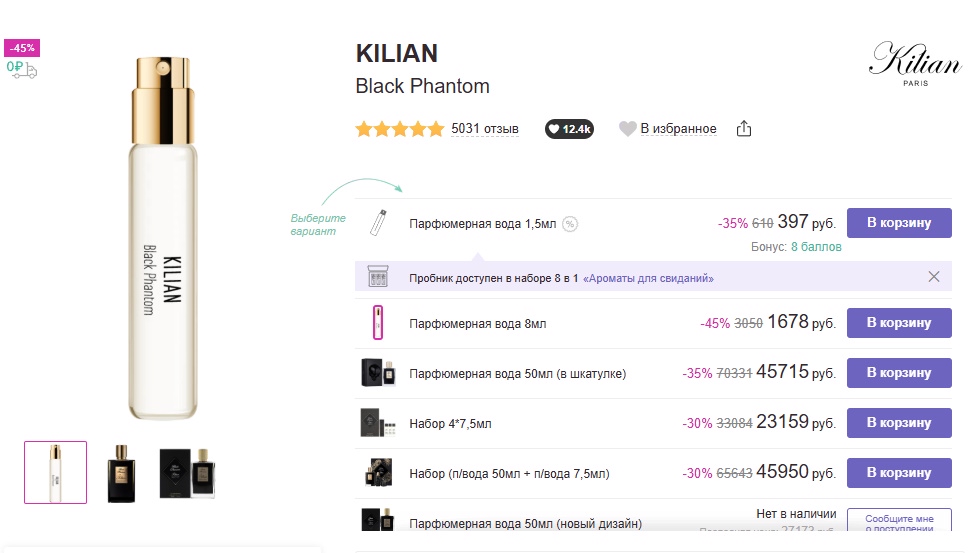Open the «Ароматы для свиданий» set link
The image size is (980, 553).
pyautogui.click(x=648, y=278)
